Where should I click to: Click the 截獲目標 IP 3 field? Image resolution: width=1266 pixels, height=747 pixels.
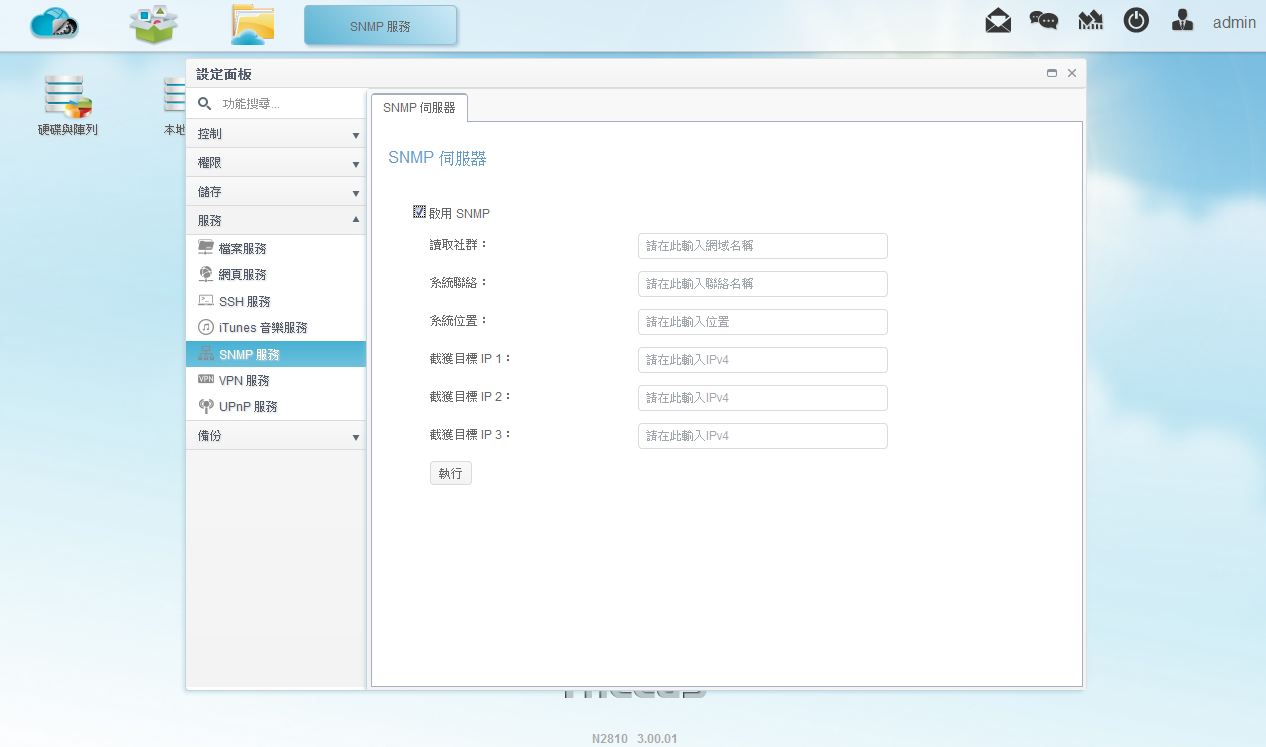(763, 436)
